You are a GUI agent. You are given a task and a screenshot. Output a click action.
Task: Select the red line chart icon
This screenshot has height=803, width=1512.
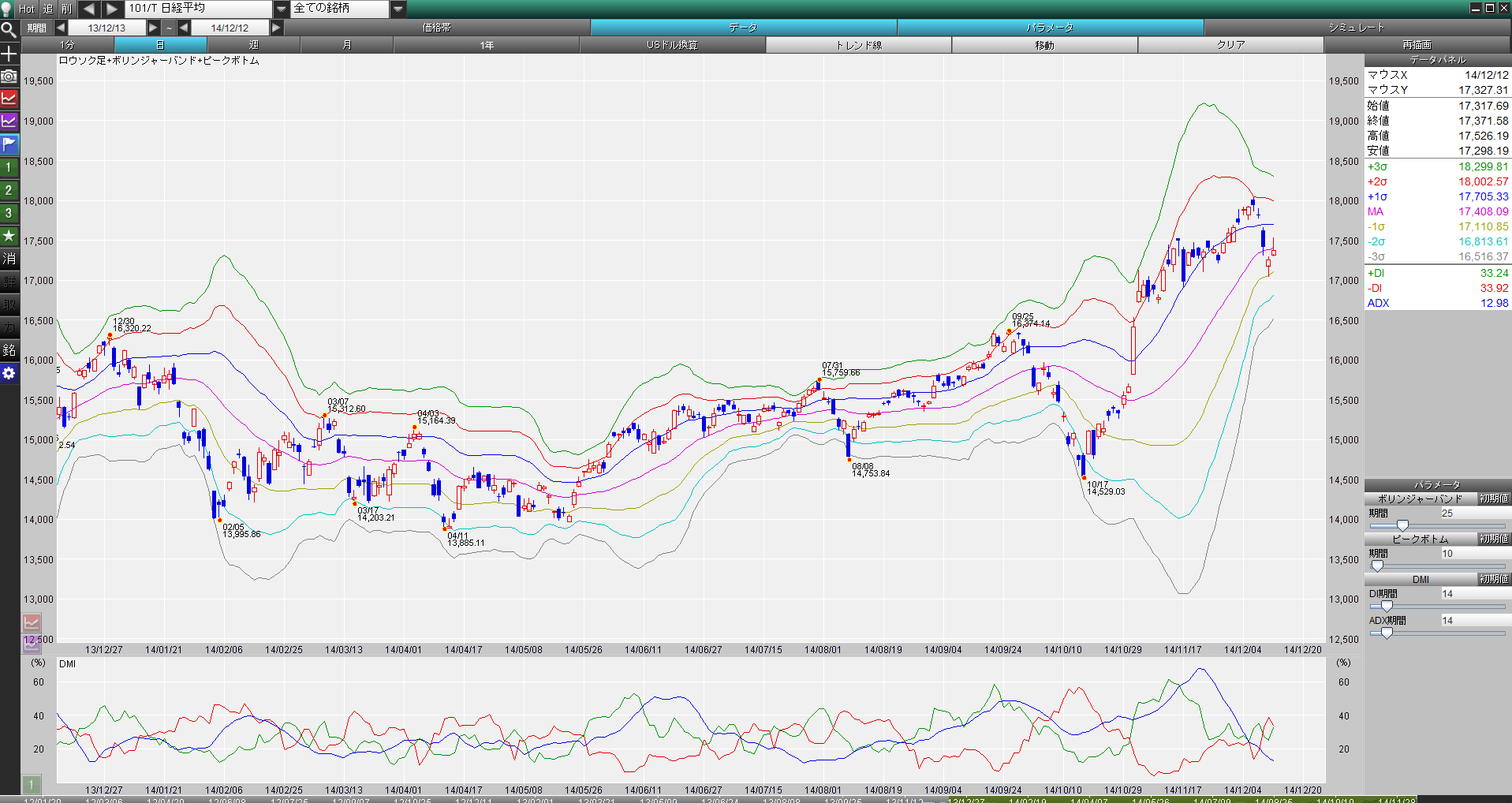click(x=9, y=99)
